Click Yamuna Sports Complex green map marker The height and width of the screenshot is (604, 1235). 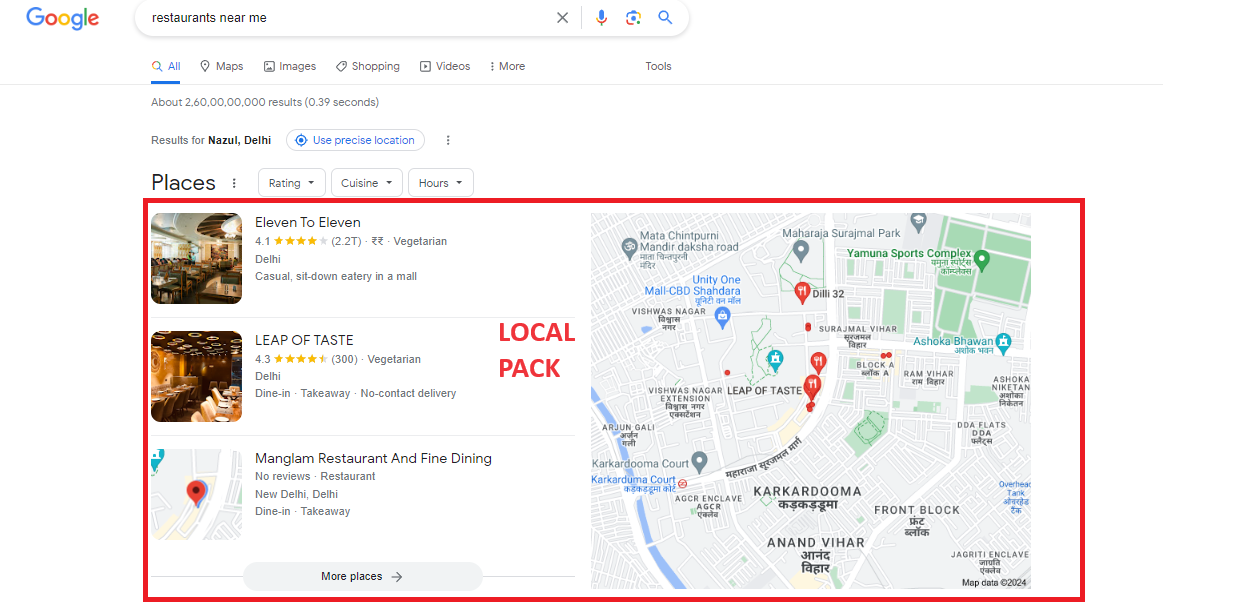click(x=981, y=260)
